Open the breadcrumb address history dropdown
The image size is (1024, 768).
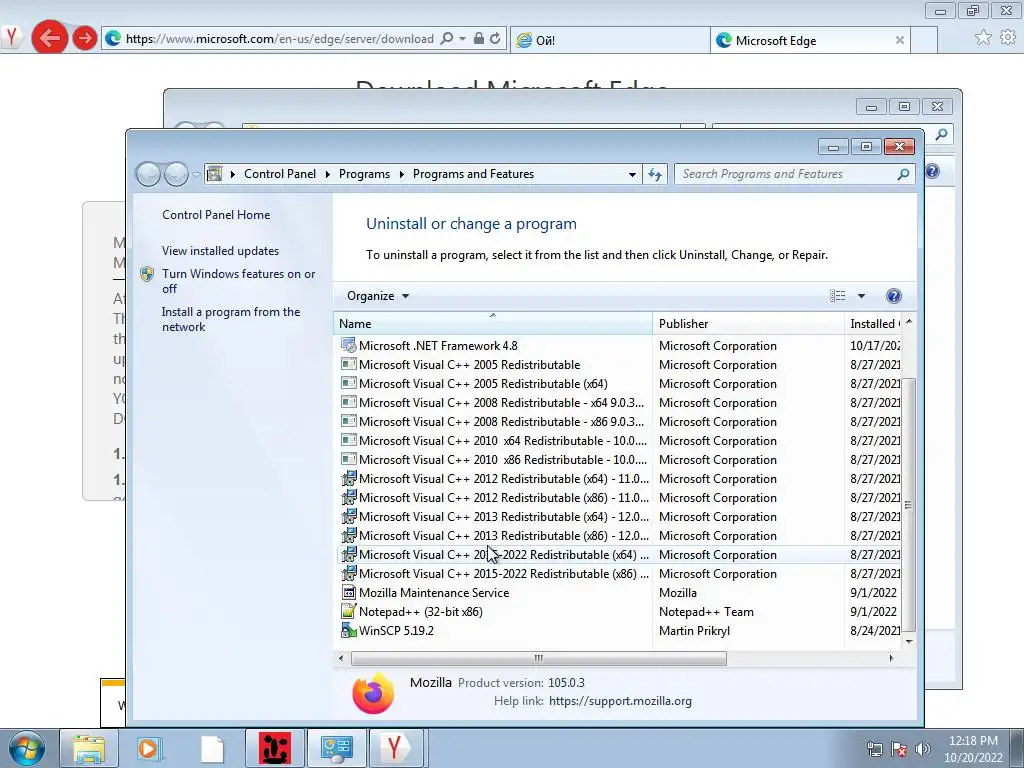click(632, 174)
